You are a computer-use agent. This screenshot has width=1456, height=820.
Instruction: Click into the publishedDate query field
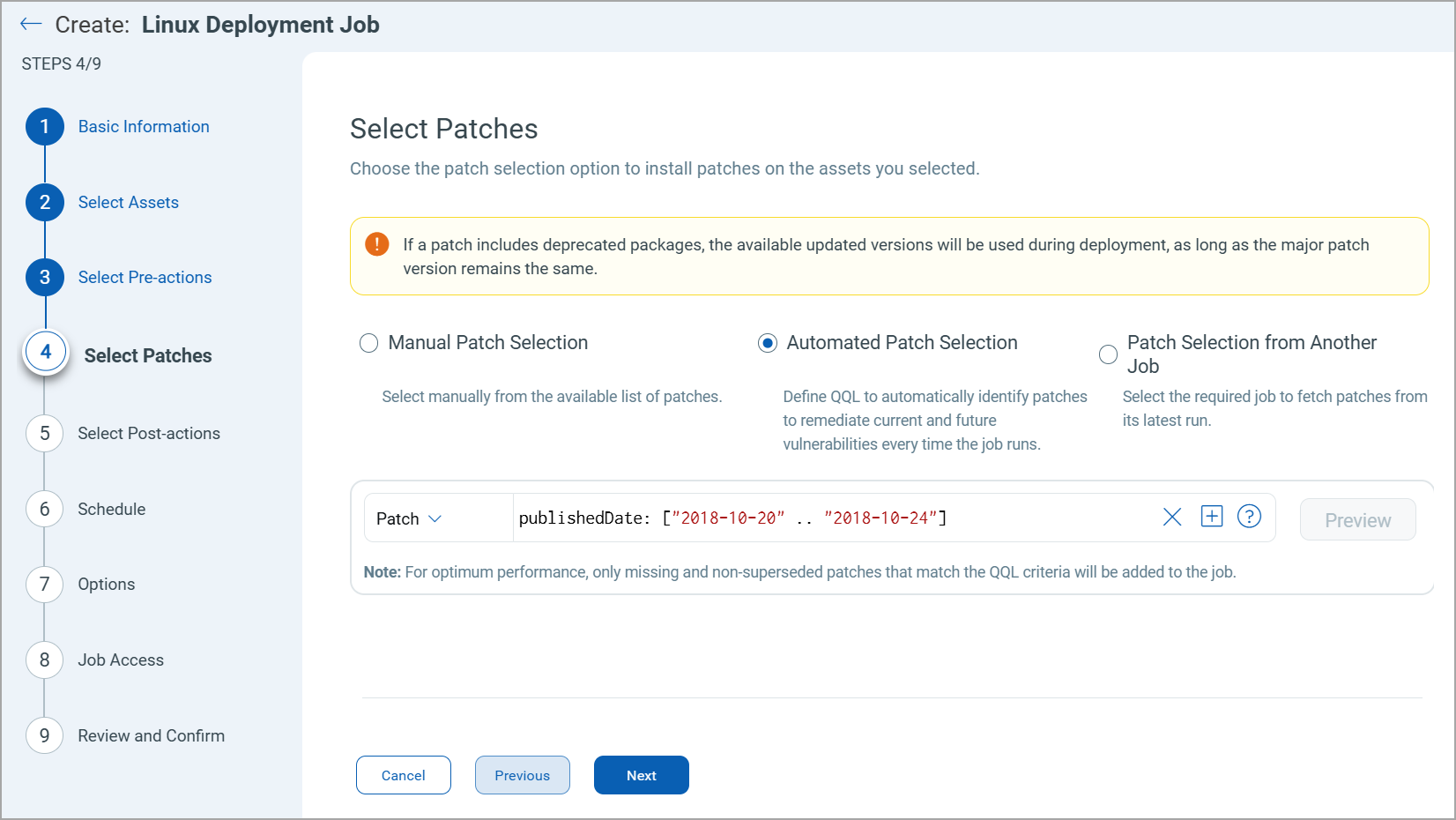(x=828, y=518)
